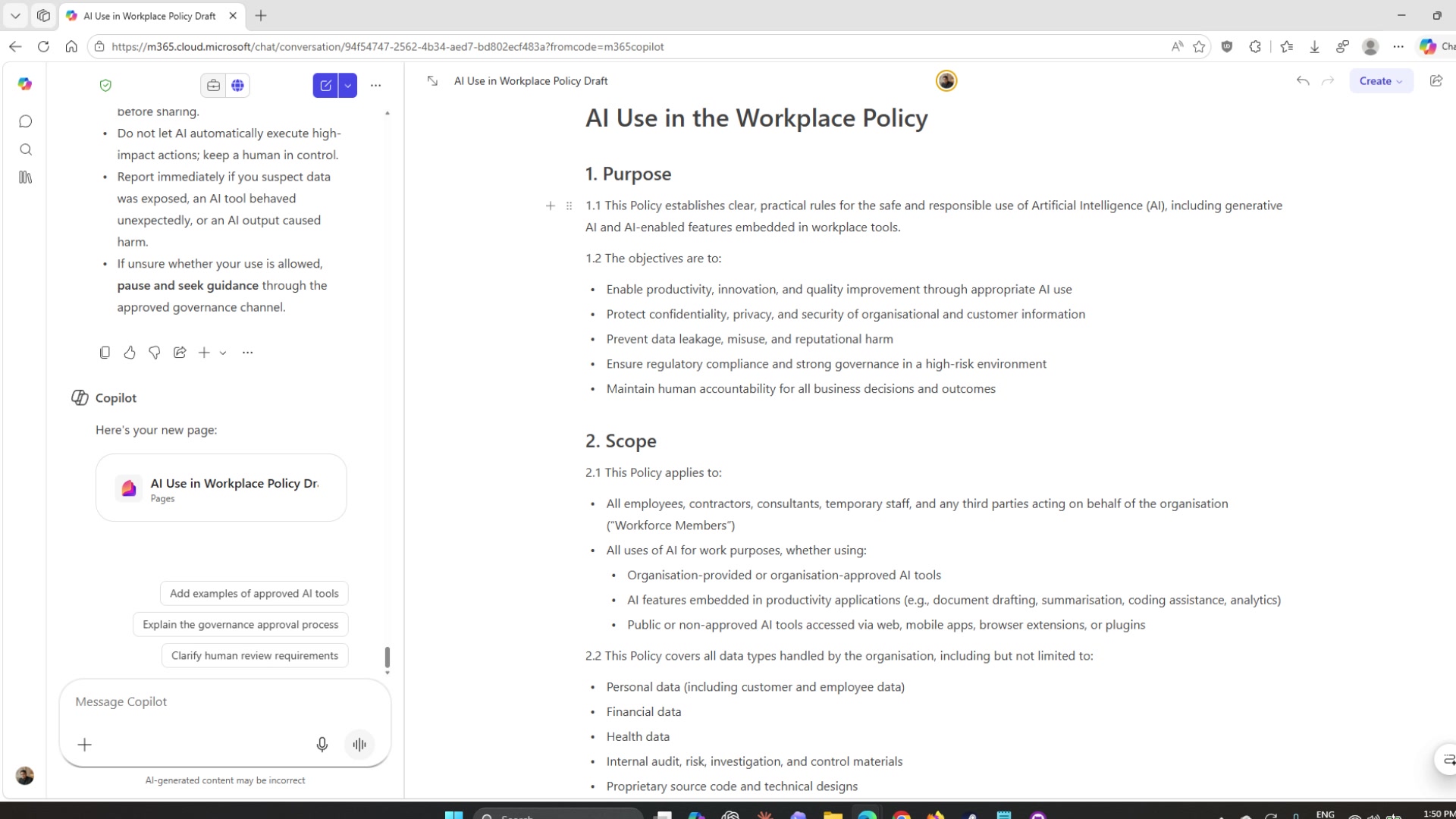The image size is (1456, 819).
Task: Open the Chat icon in left sidebar
Action: pyautogui.click(x=26, y=121)
